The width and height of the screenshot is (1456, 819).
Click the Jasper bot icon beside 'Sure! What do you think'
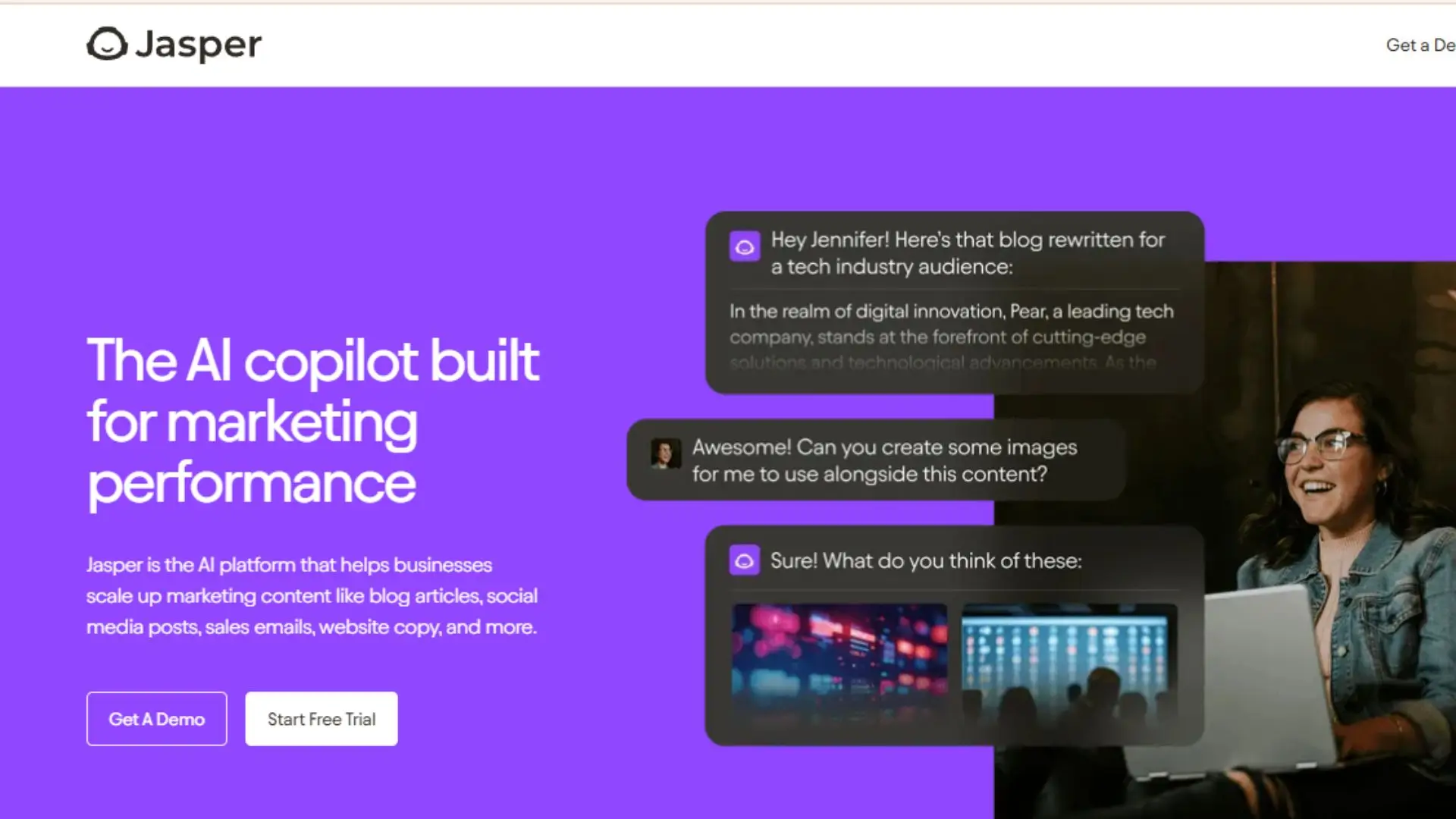point(745,560)
